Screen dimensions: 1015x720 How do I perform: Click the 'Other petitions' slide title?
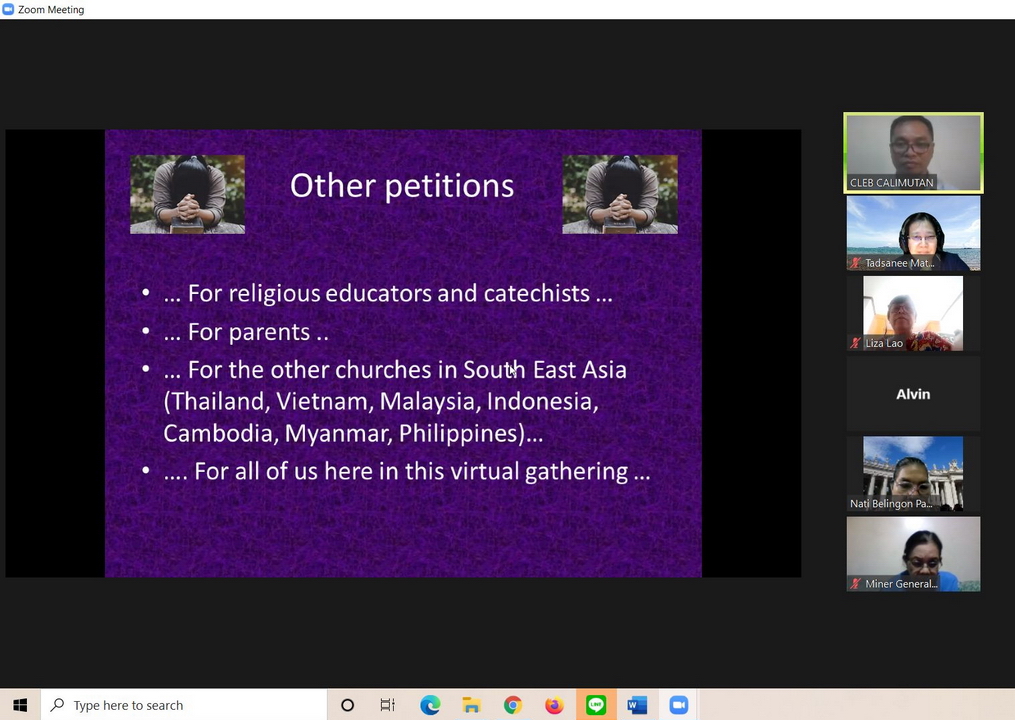pyautogui.click(x=402, y=185)
